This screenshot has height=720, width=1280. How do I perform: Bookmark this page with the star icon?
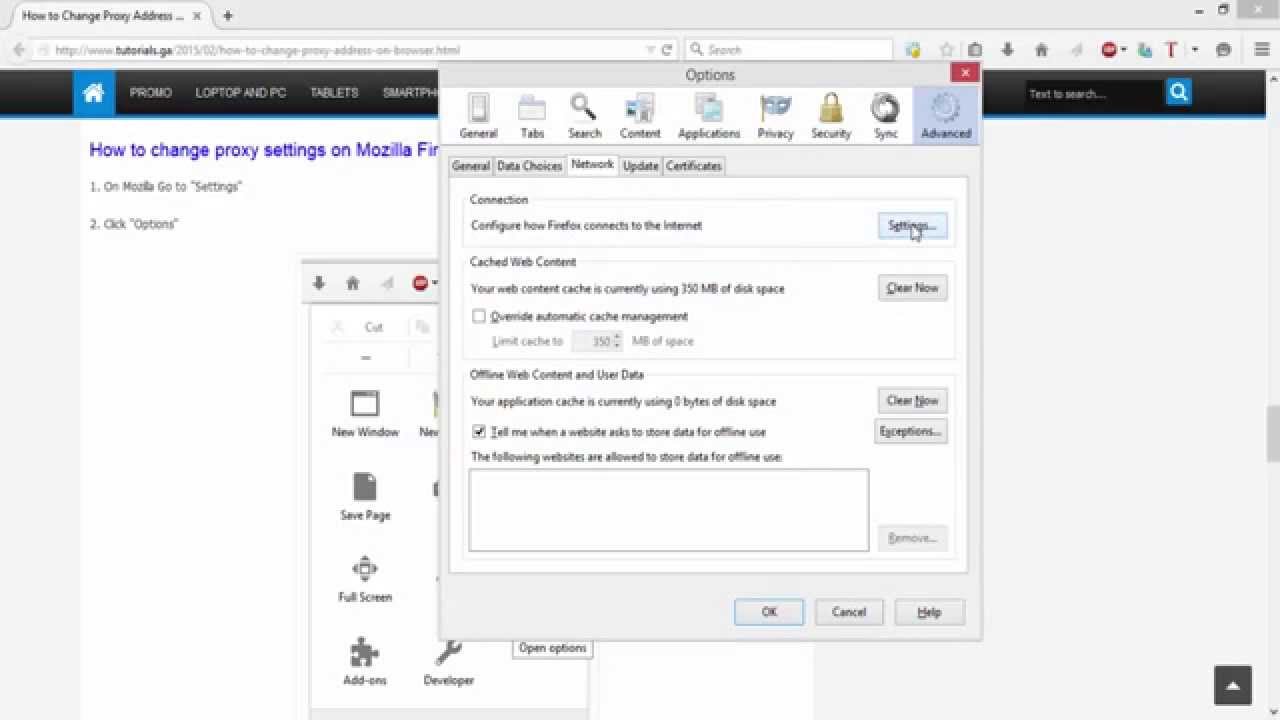[x=946, y=50]
